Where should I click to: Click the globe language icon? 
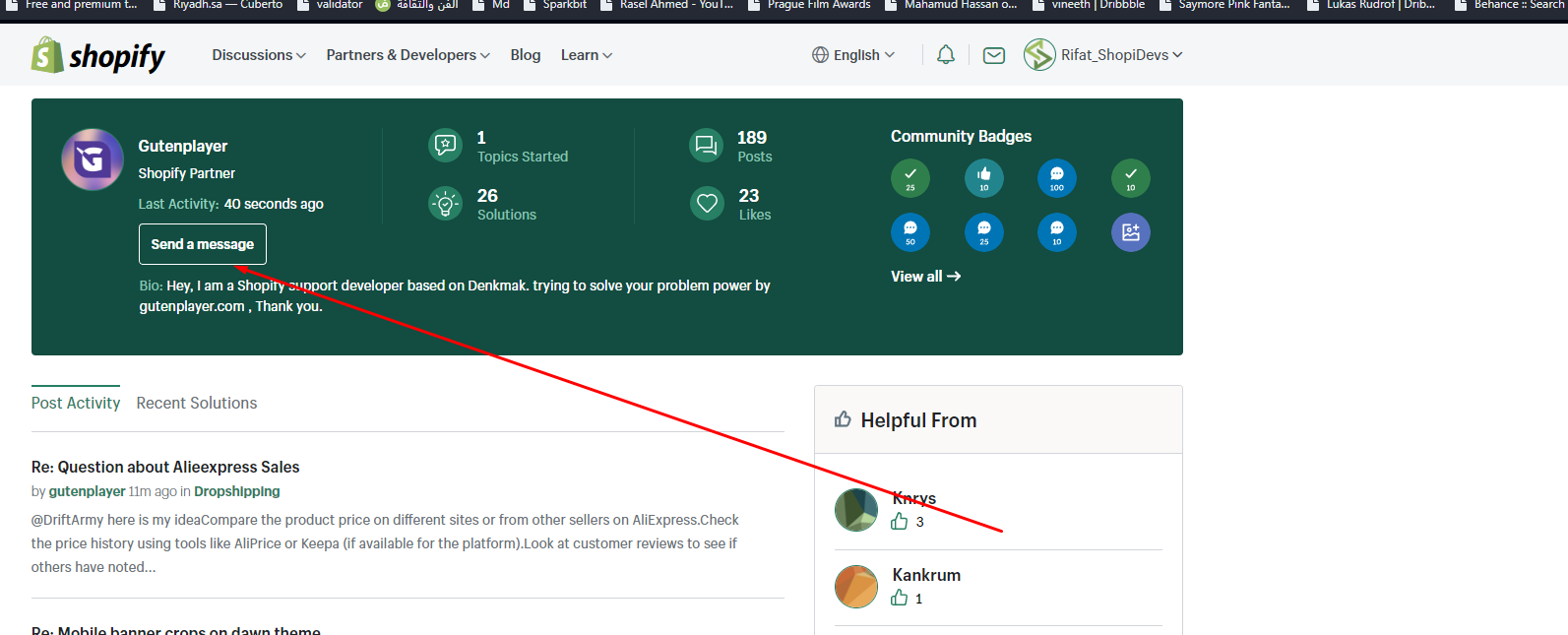[820, 55]
